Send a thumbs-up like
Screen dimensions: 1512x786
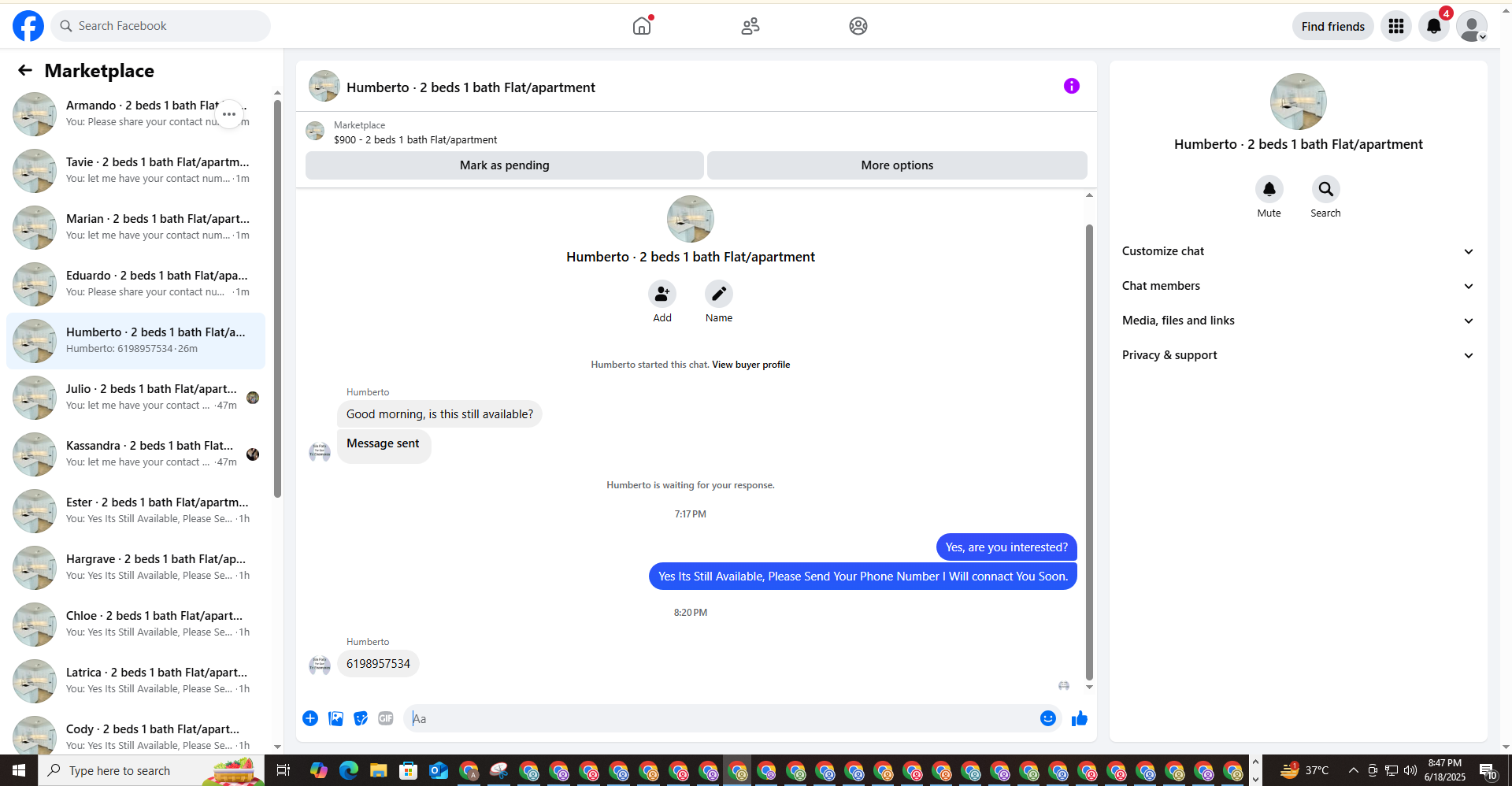1080,718
